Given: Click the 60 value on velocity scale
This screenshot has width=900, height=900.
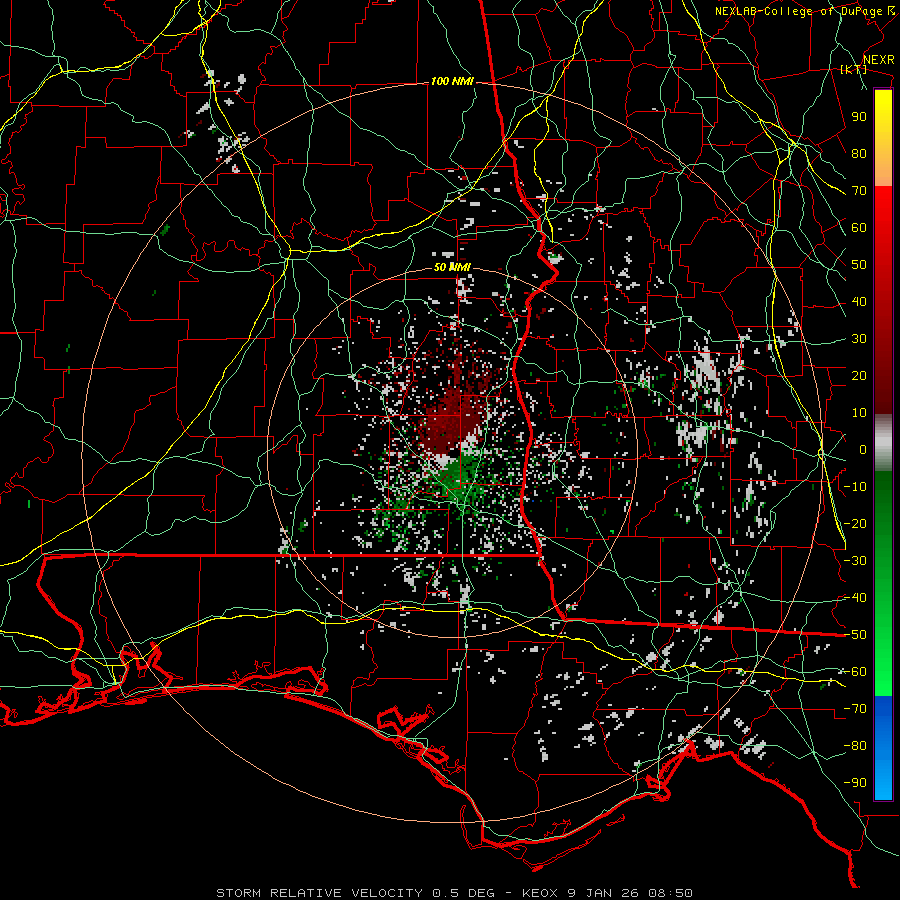Looking at the screenshot, I should 859,227.
